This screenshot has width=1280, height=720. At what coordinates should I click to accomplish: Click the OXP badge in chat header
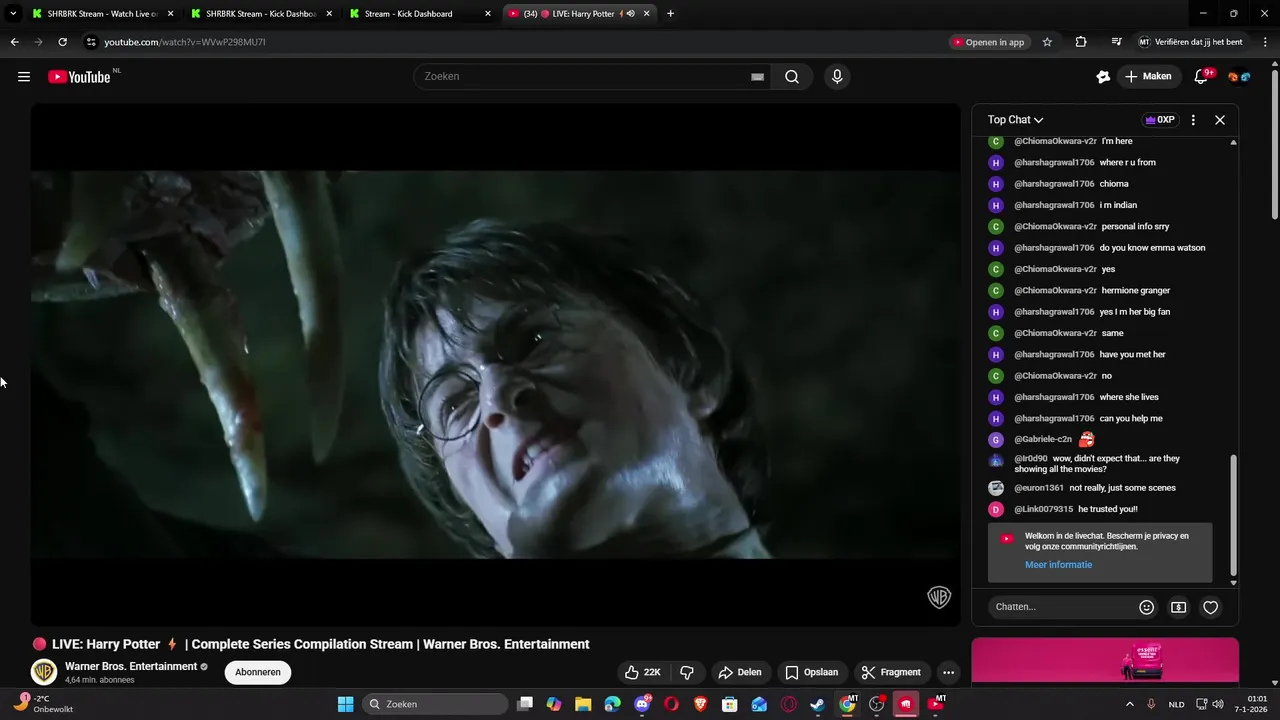(1160, 120)
